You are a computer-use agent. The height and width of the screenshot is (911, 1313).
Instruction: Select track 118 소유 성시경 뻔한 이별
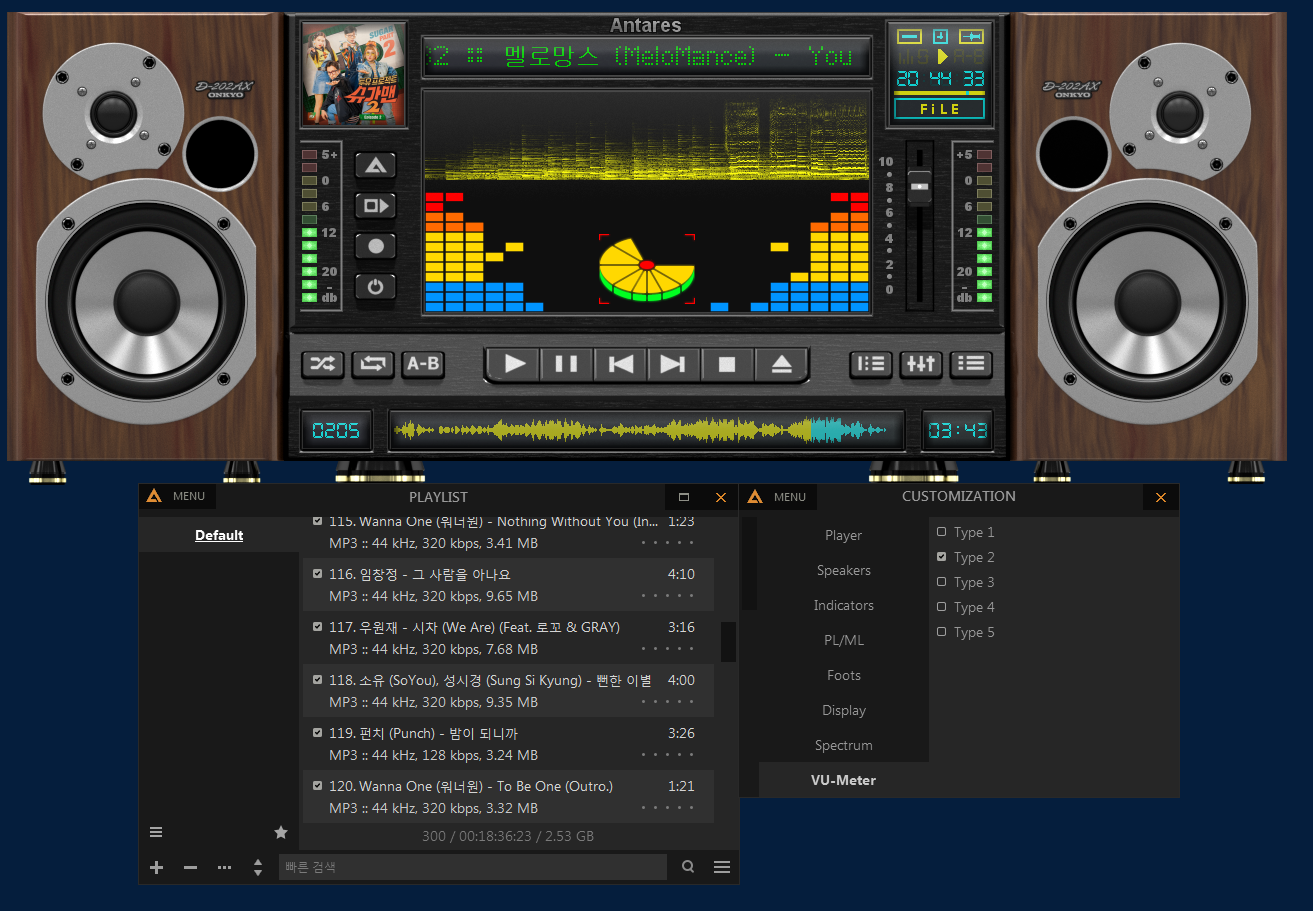coord(508,691)
